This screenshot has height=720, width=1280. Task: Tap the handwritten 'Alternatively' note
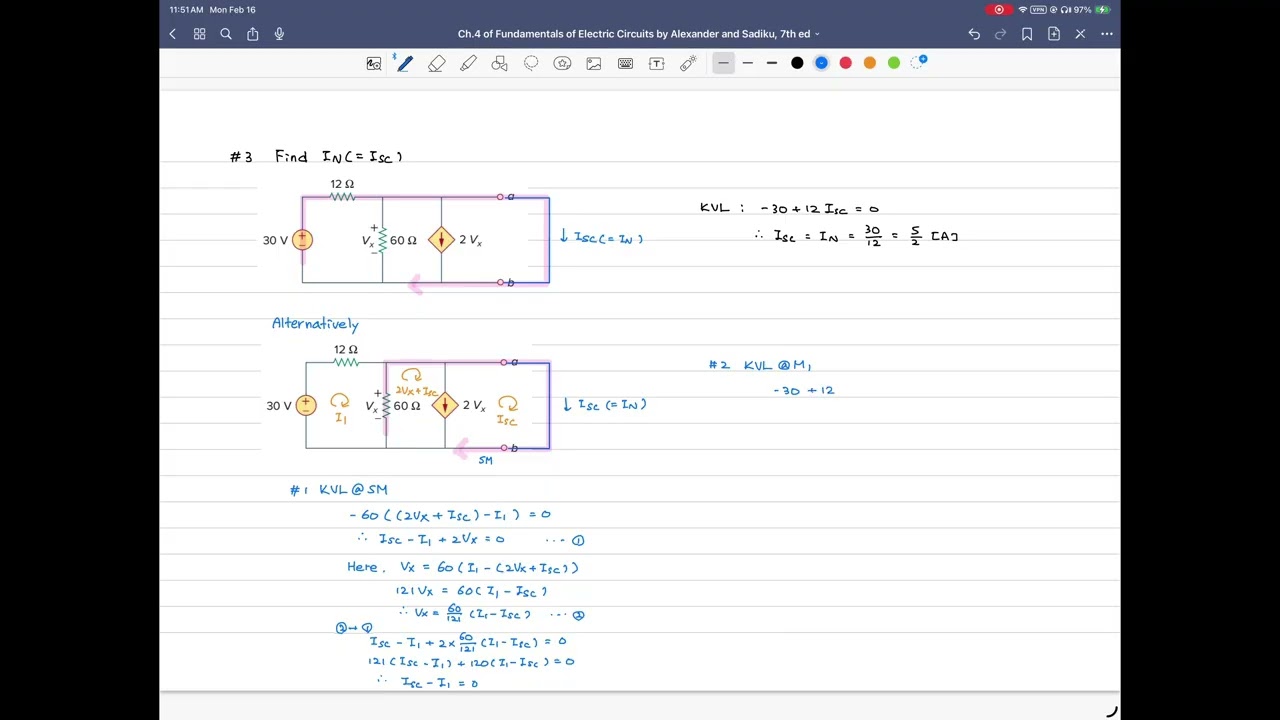coord(315,324)
